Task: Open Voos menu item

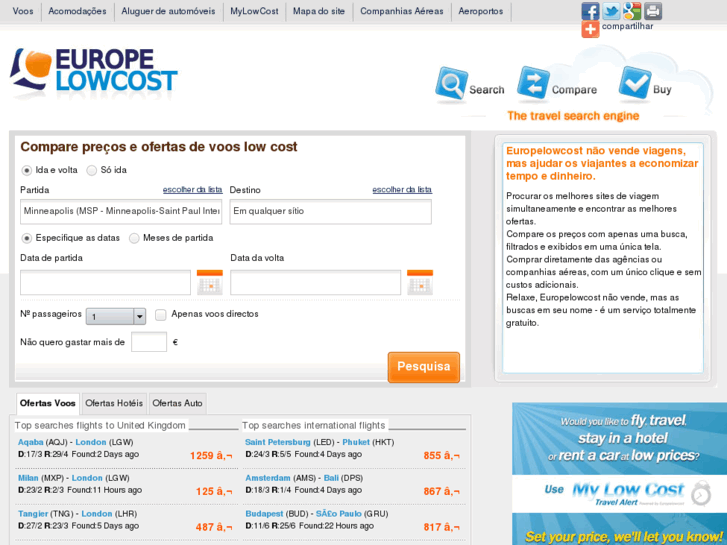Action: pos(23,11)
